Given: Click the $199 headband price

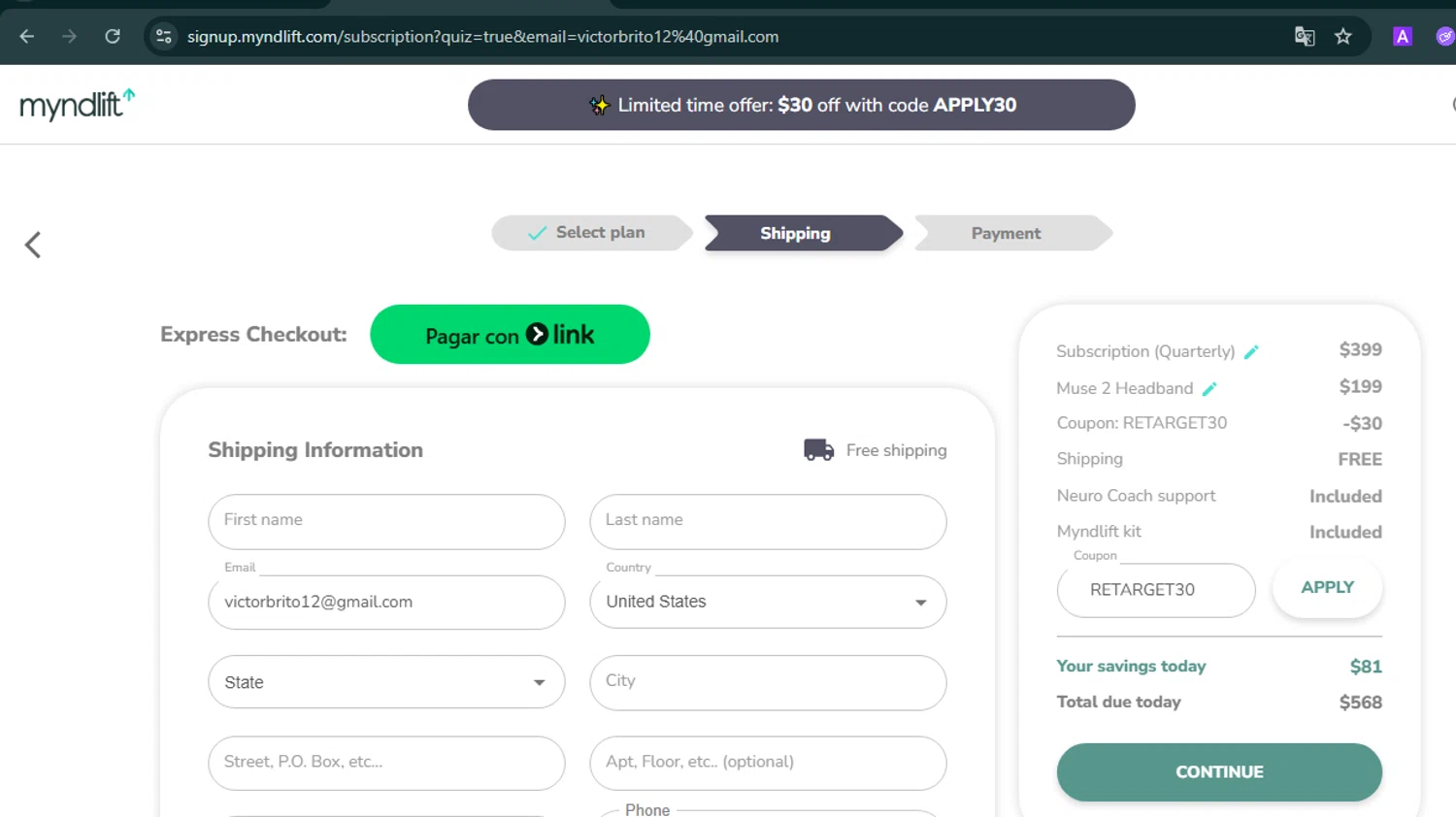Looking at the screenshot, I should [1360, 386].
